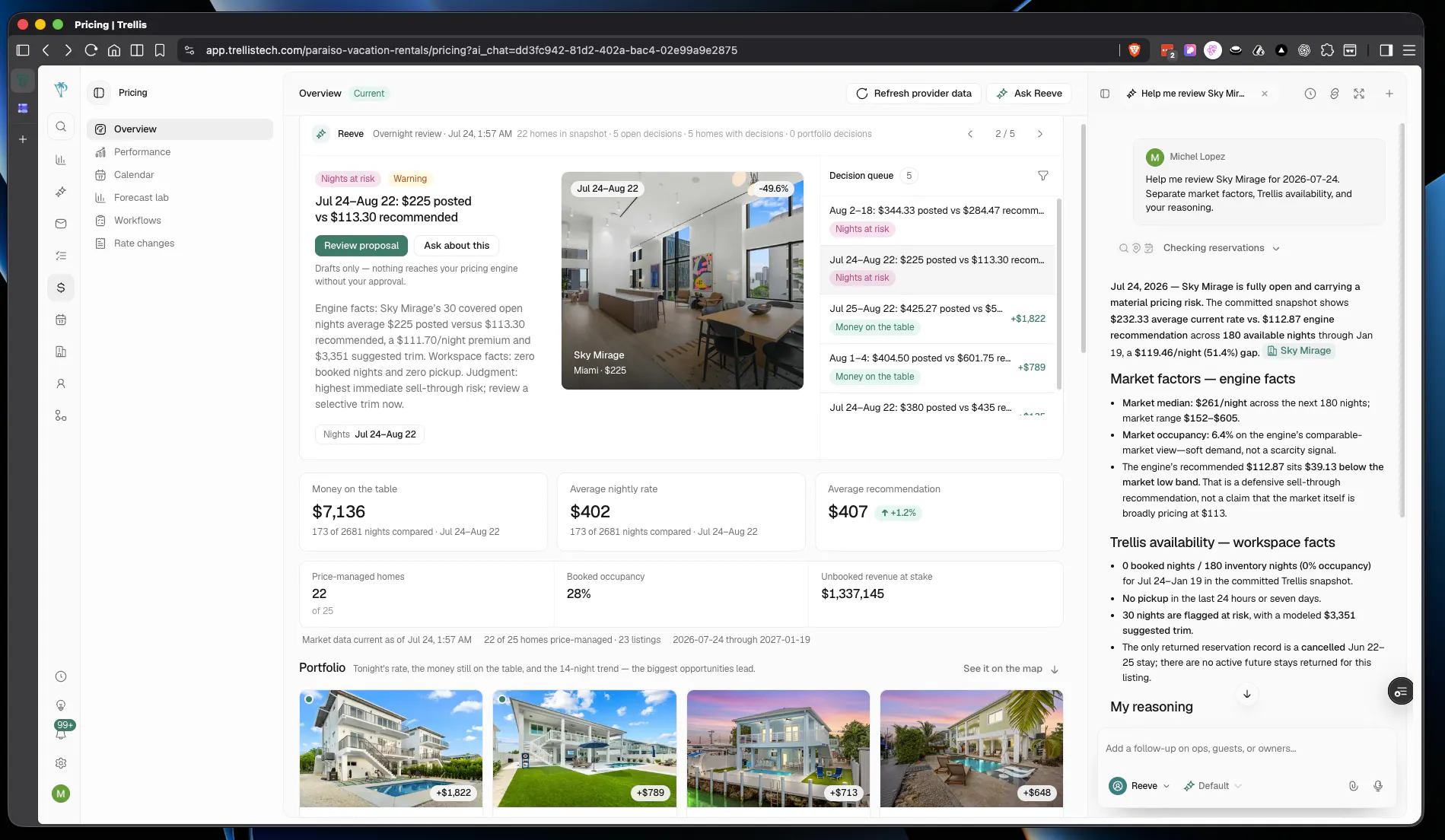The width and height of the screenshot is (1445, 840).
Task: Open the workflow nodes rail icon
Action: coord(61,415)
